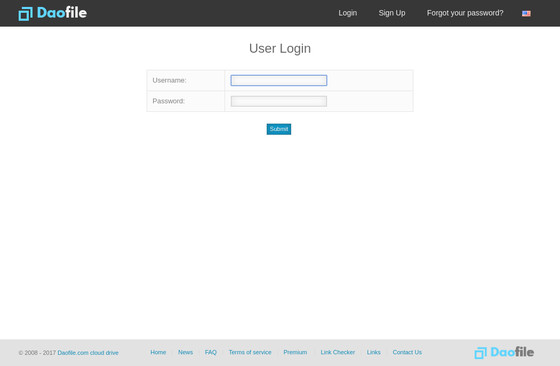
Task: Read the Terms of service
Action: click(250, 352)
